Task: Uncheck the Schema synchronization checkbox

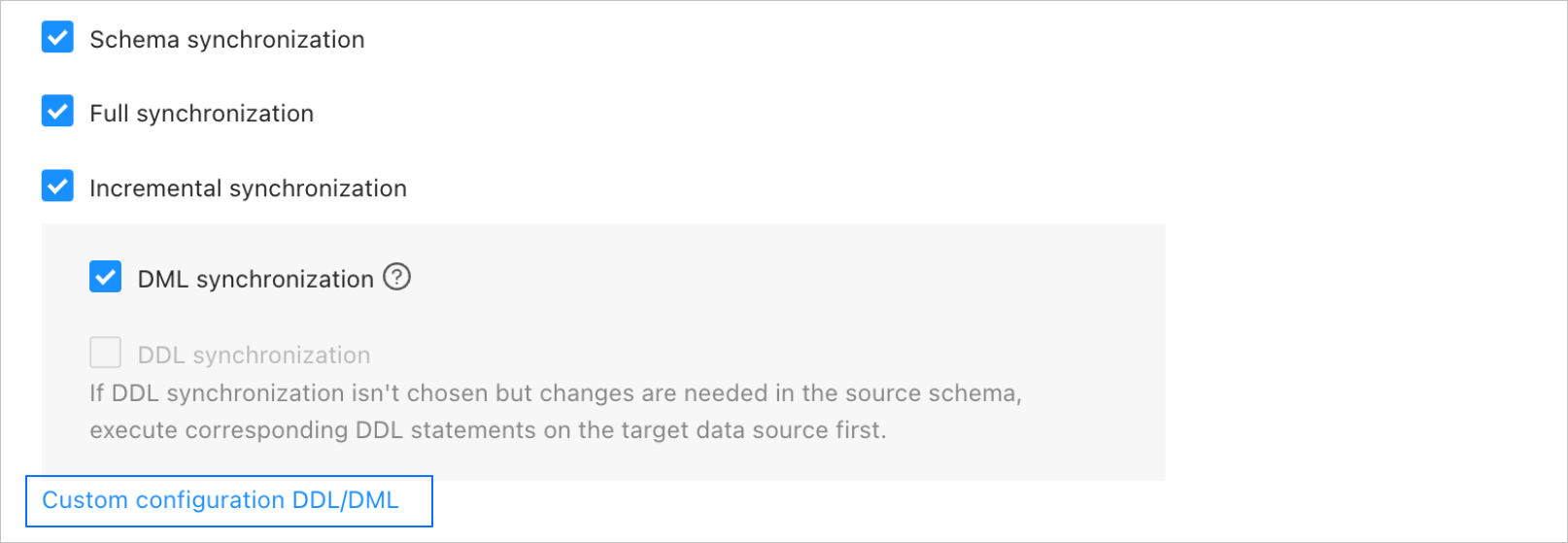Action: 57,38
